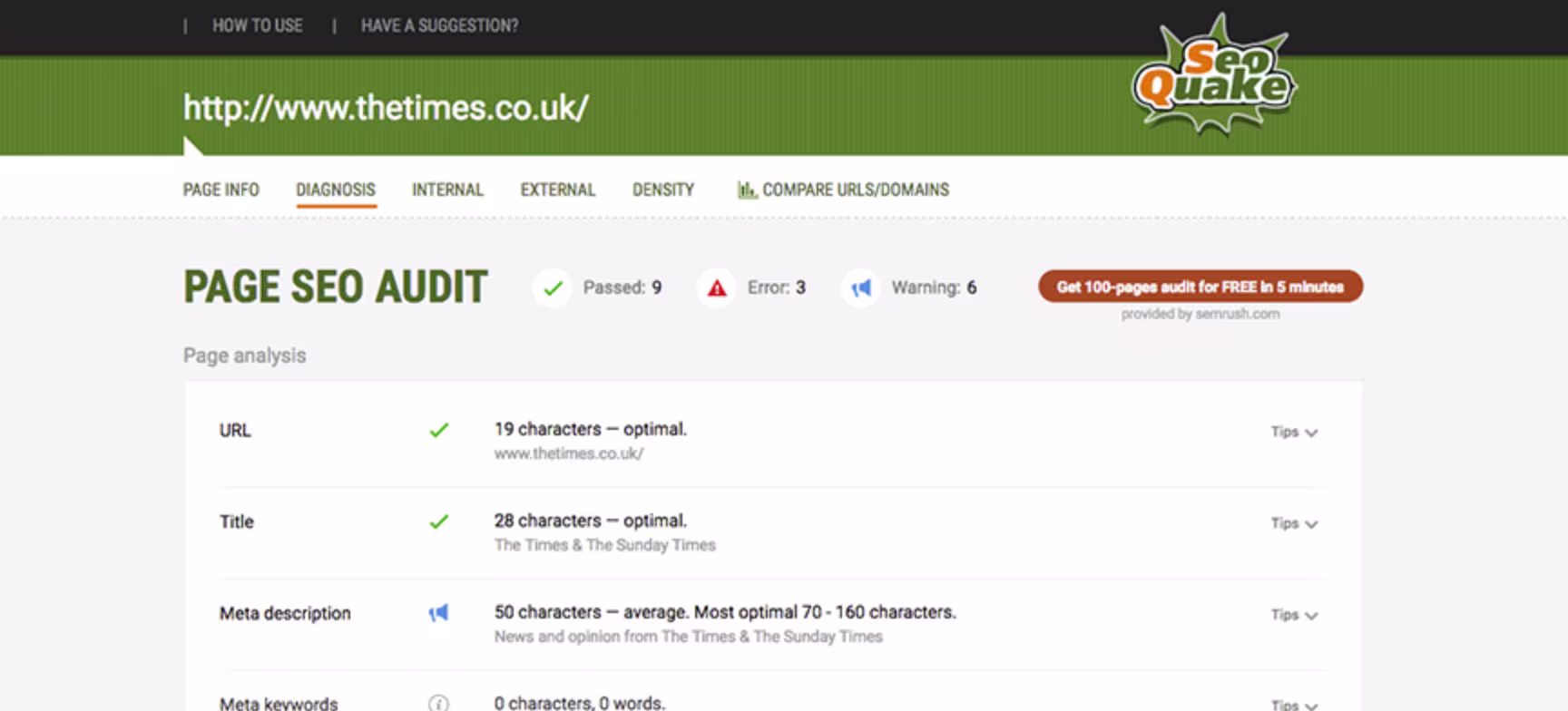Click the URL row label

tap(235, 431)
